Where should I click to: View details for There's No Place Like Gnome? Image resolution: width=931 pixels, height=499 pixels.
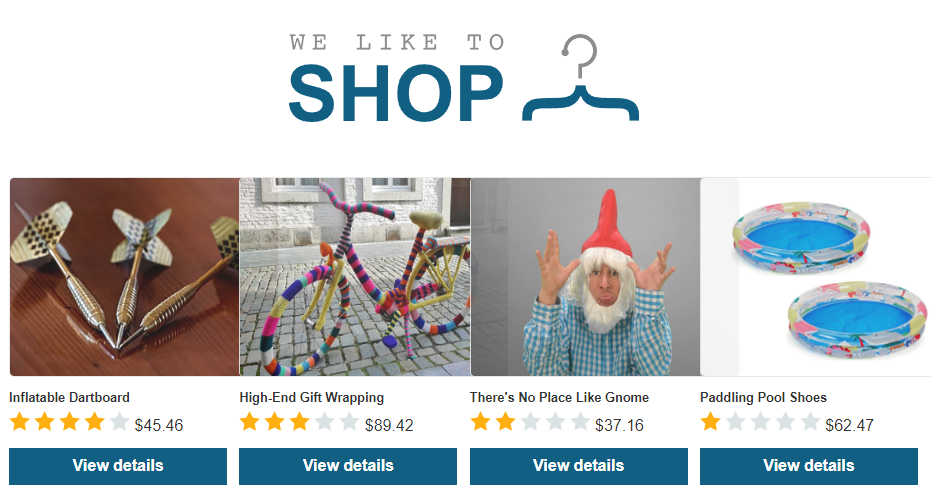tap(578, 466)
